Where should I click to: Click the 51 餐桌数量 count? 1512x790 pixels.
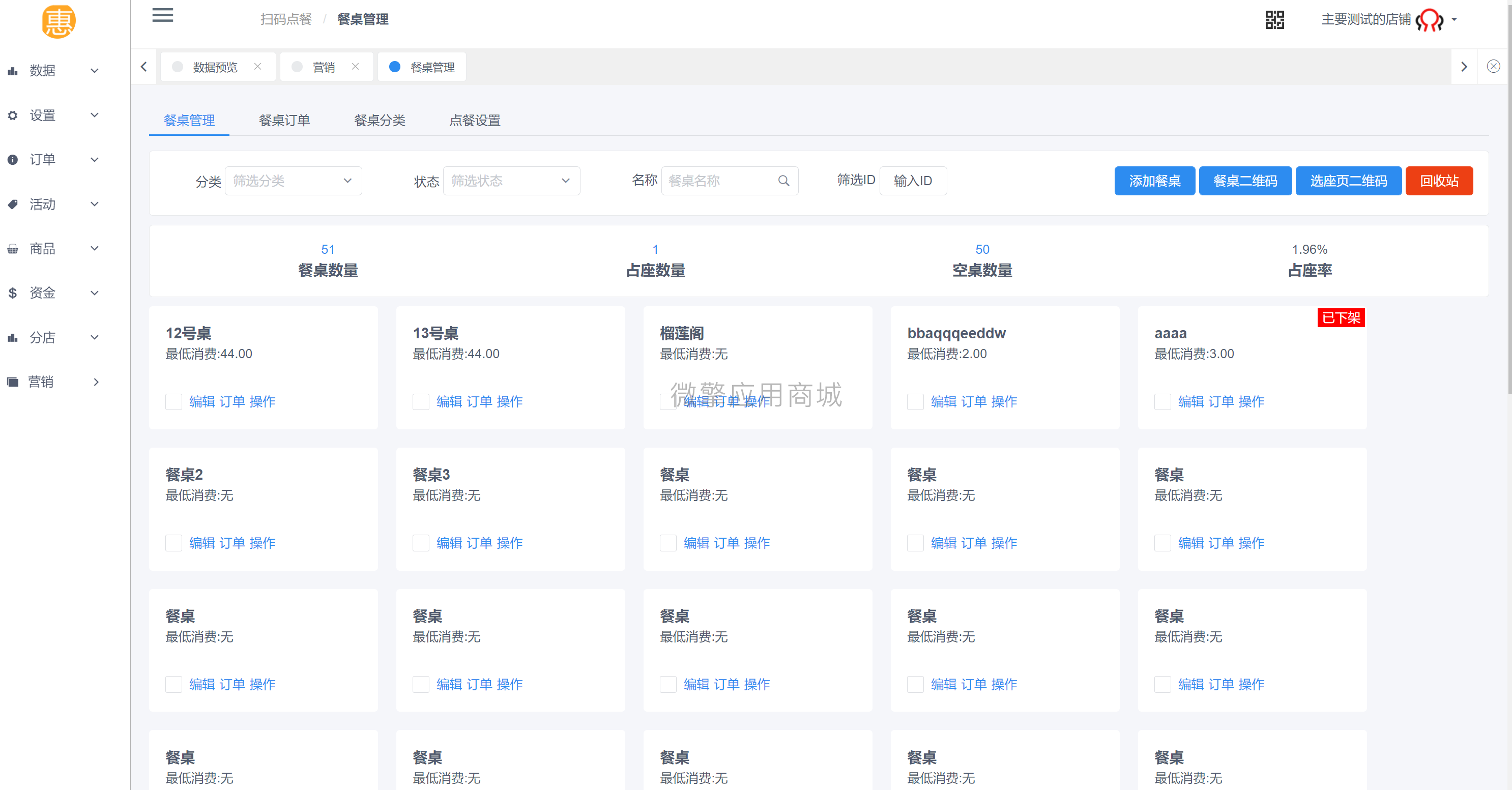click(x=328, y=249)
